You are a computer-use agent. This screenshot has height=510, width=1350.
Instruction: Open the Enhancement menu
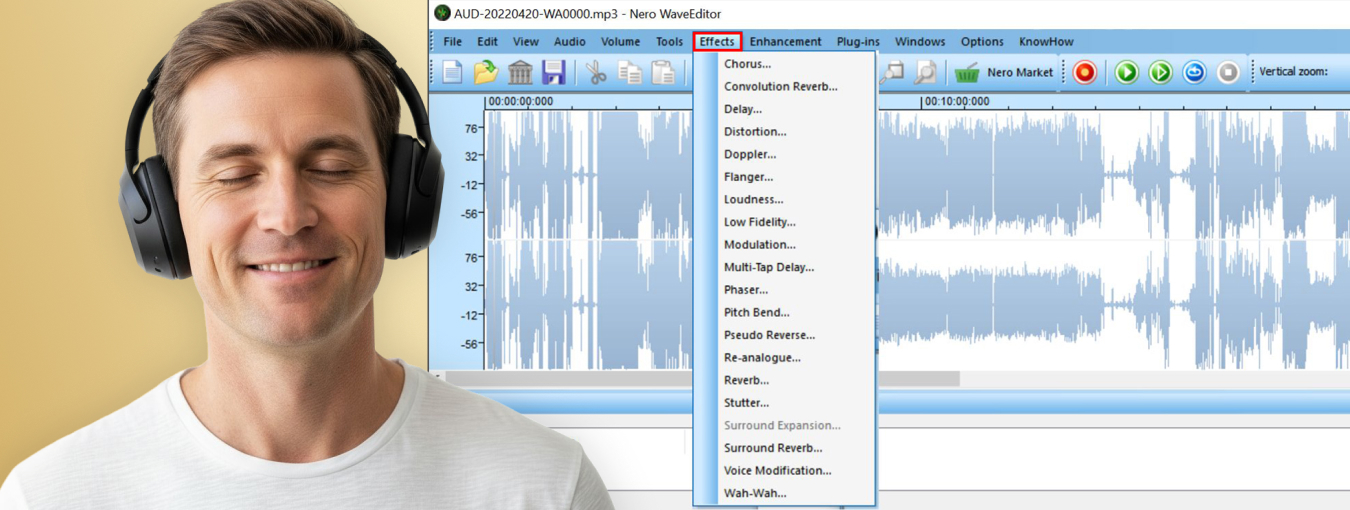(785, 41)
